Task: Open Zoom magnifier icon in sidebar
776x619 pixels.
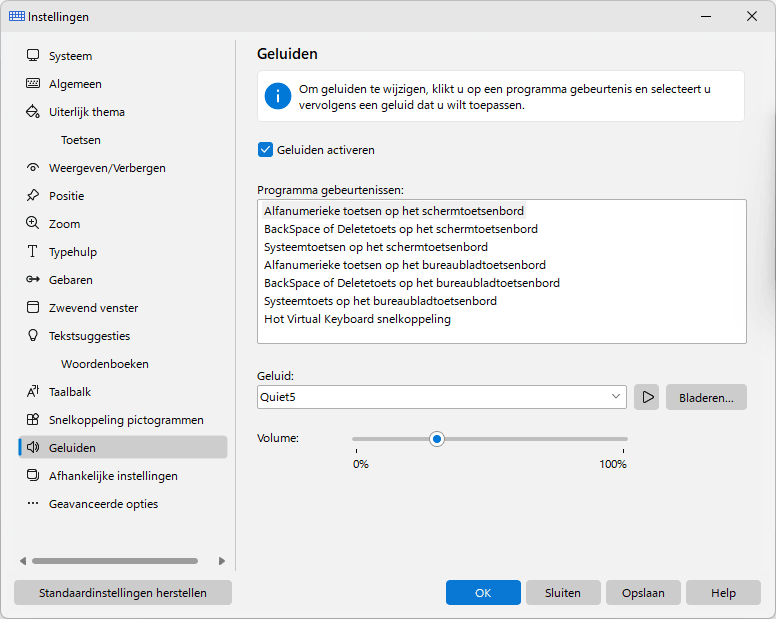Action: [x=33, y=223]
